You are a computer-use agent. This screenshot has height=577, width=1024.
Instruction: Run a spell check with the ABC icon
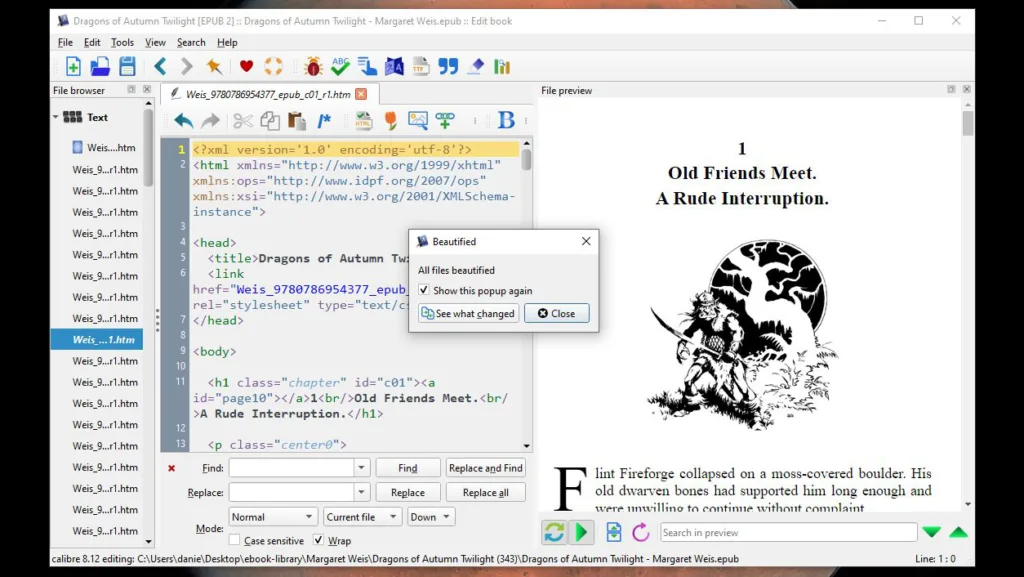click(340, 66)
